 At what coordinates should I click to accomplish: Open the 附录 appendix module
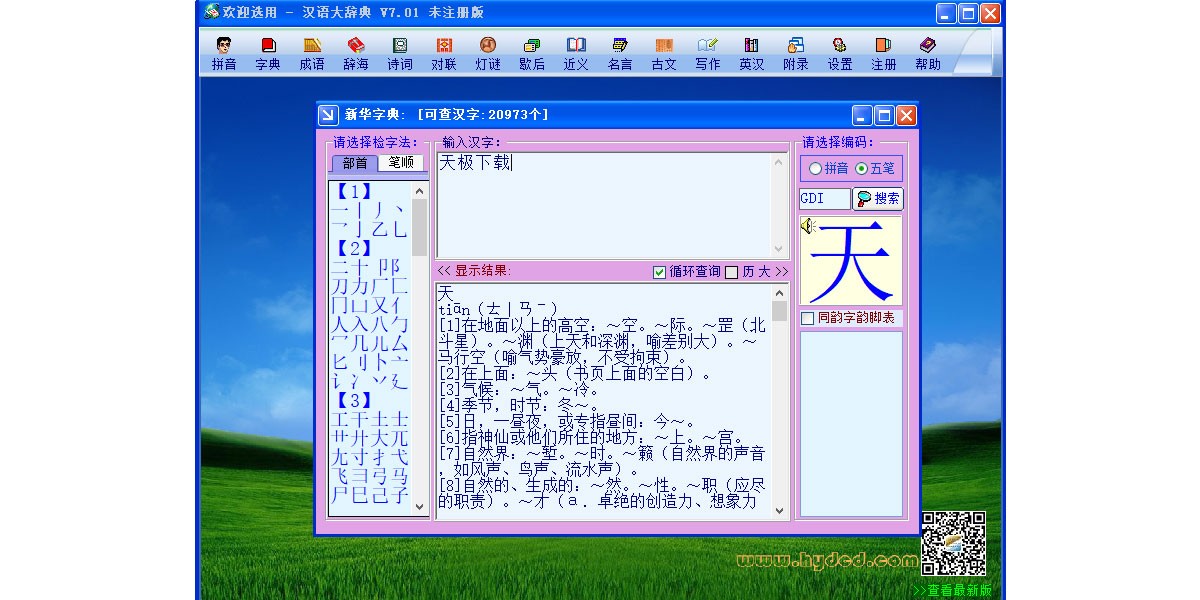(x=796, y=54)
